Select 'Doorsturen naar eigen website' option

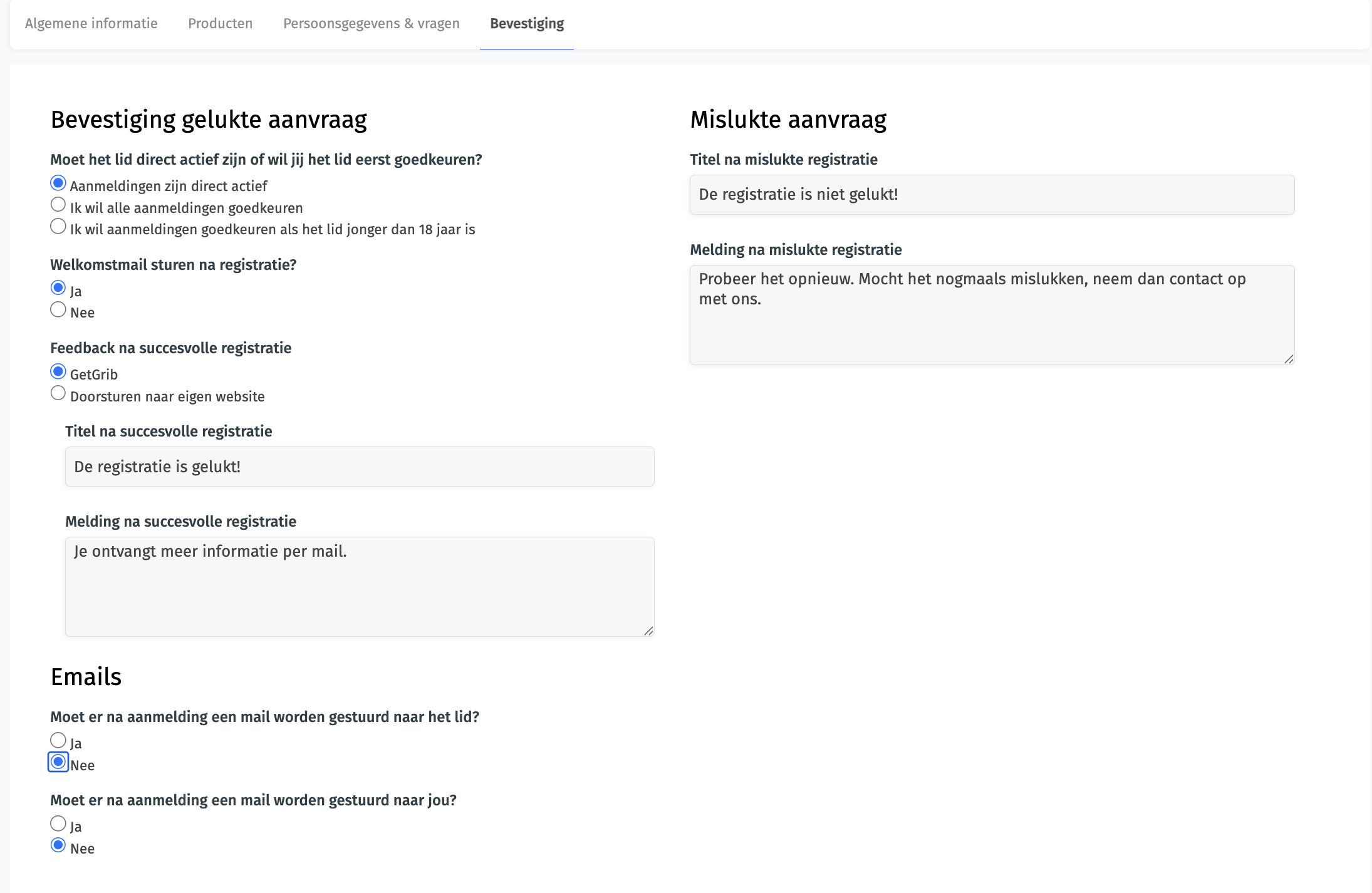click(x=58, y=393)
